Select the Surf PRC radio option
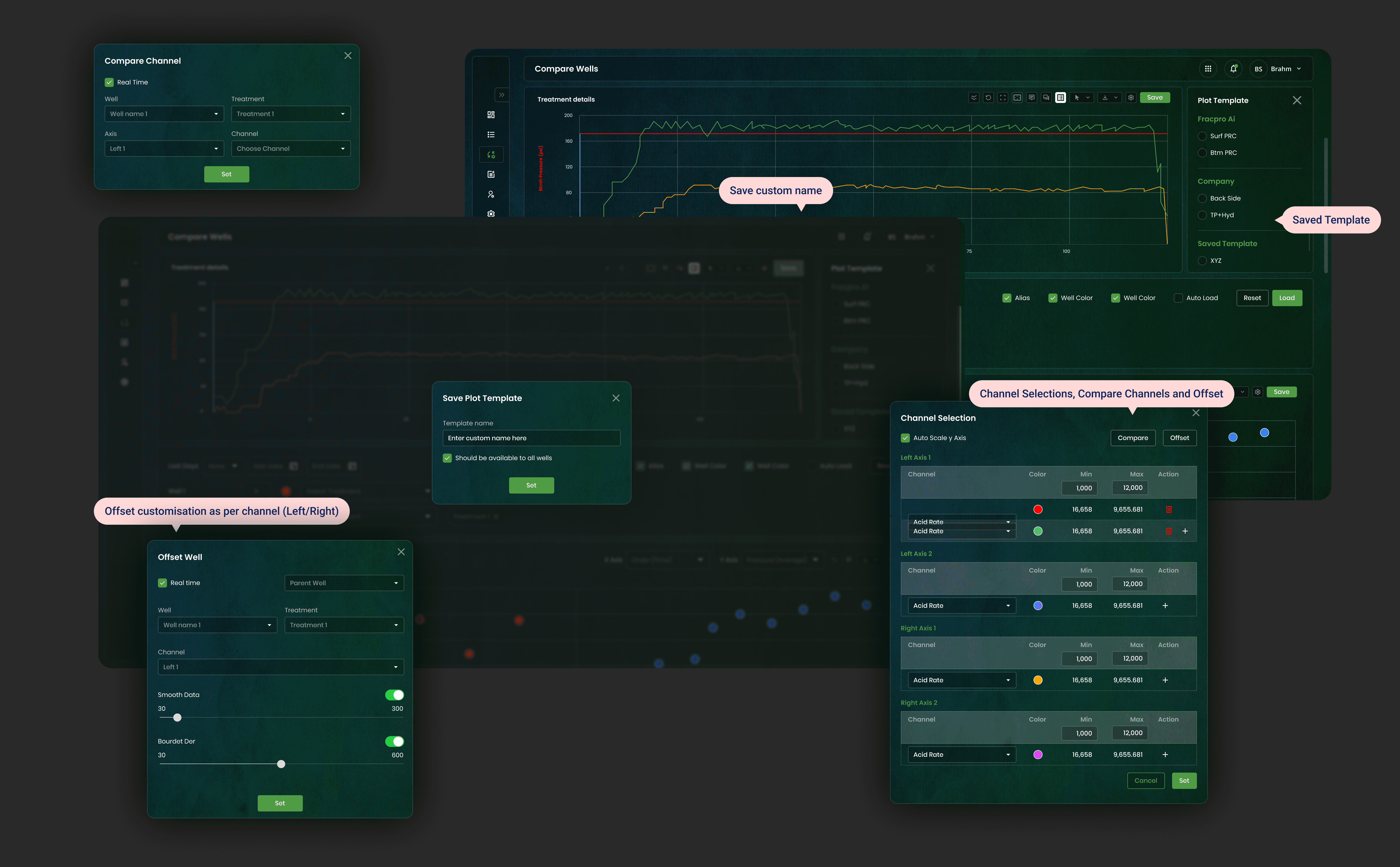1400x867 pixels. coord(1202,136)
